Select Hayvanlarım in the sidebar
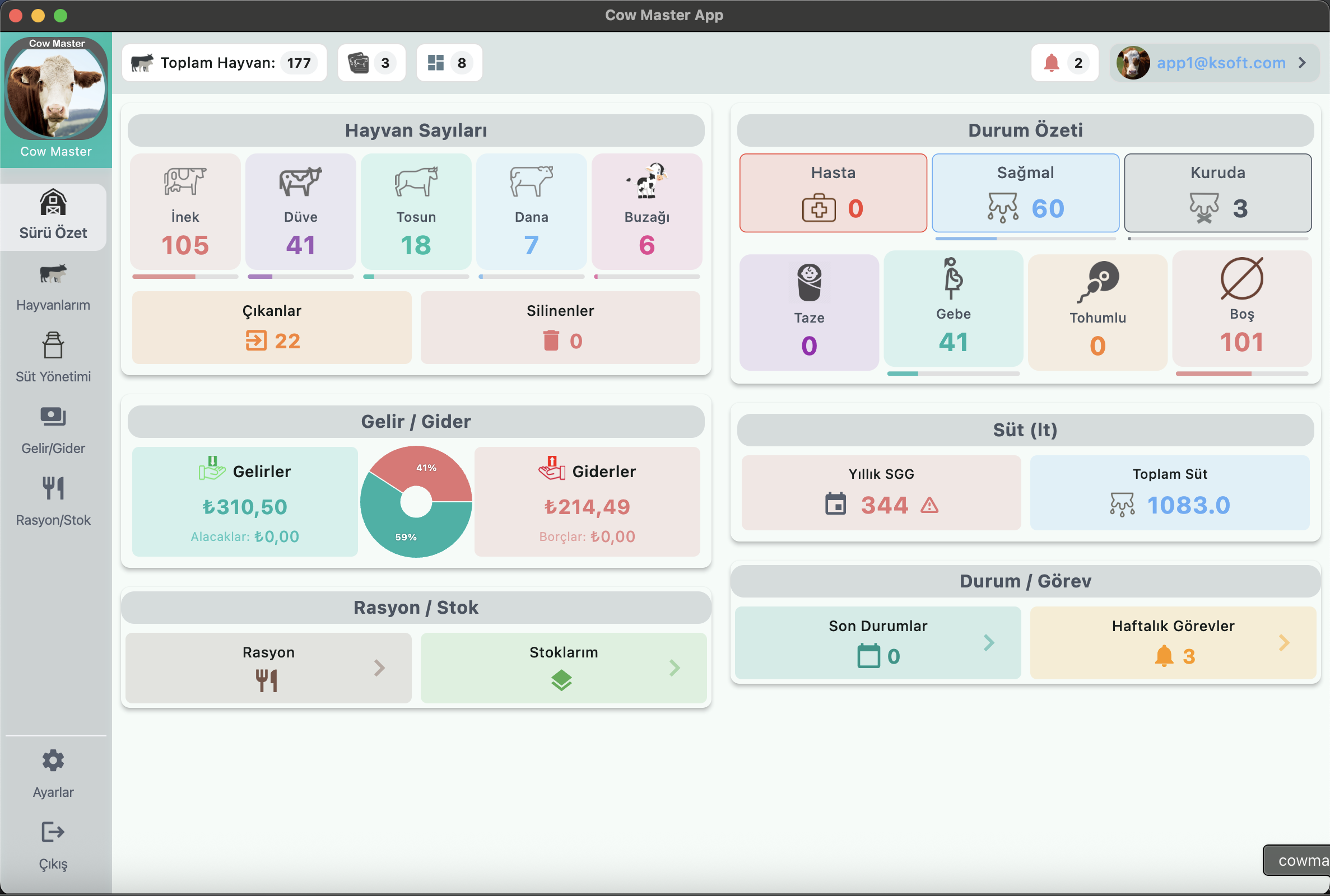Image resolution: width=1330 pixels, height=896 pixels. (x=53, y=287)
